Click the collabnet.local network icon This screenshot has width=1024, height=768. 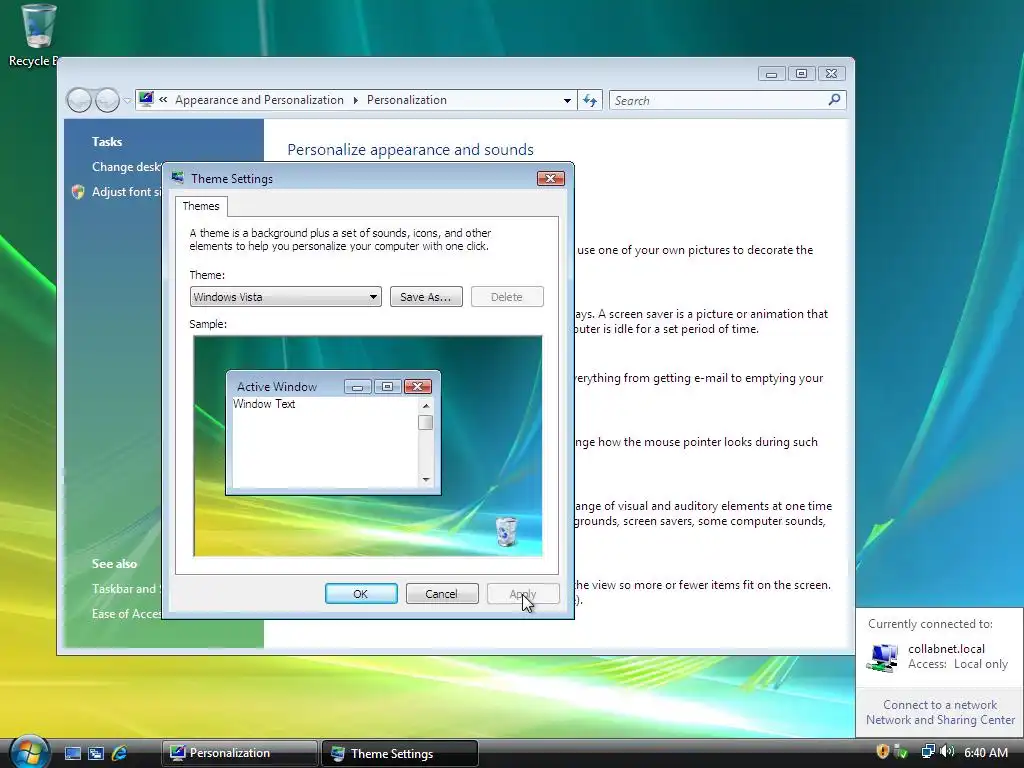(882, 657)
